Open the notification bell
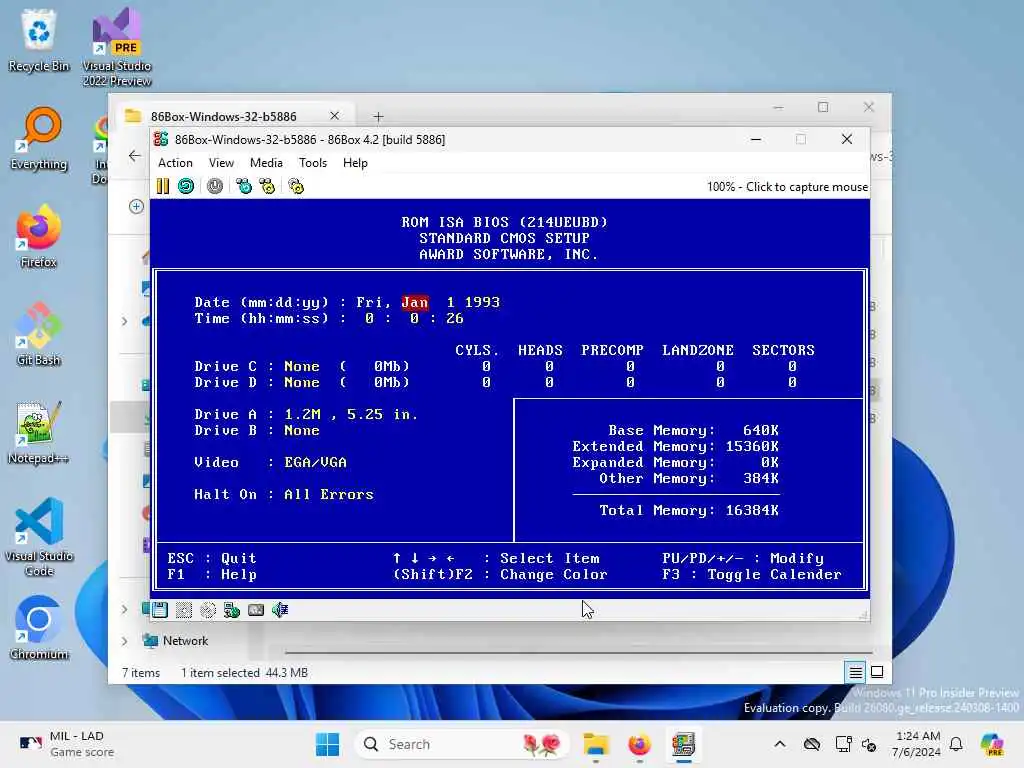This screenshot has height=768, width=1024. 956,744
